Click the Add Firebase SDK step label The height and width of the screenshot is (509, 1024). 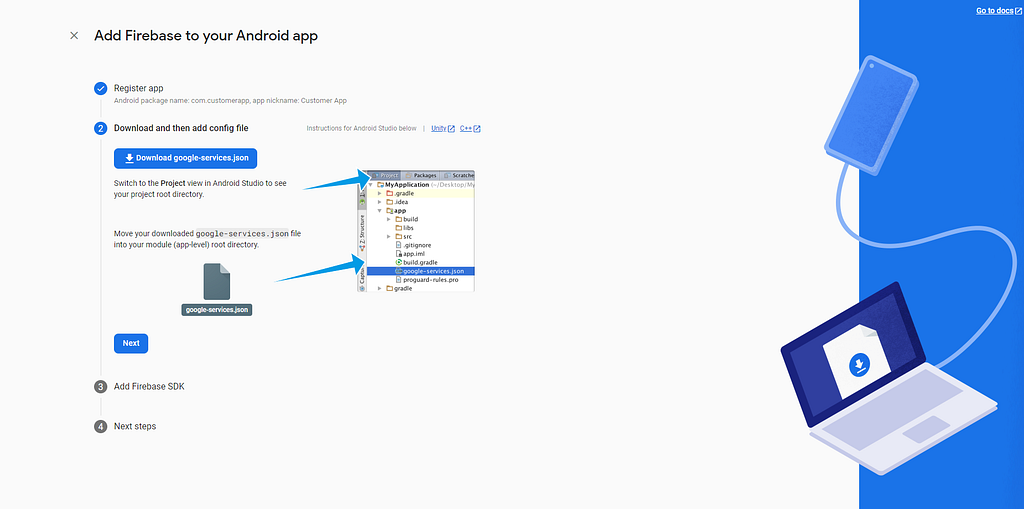click(150, 386)
